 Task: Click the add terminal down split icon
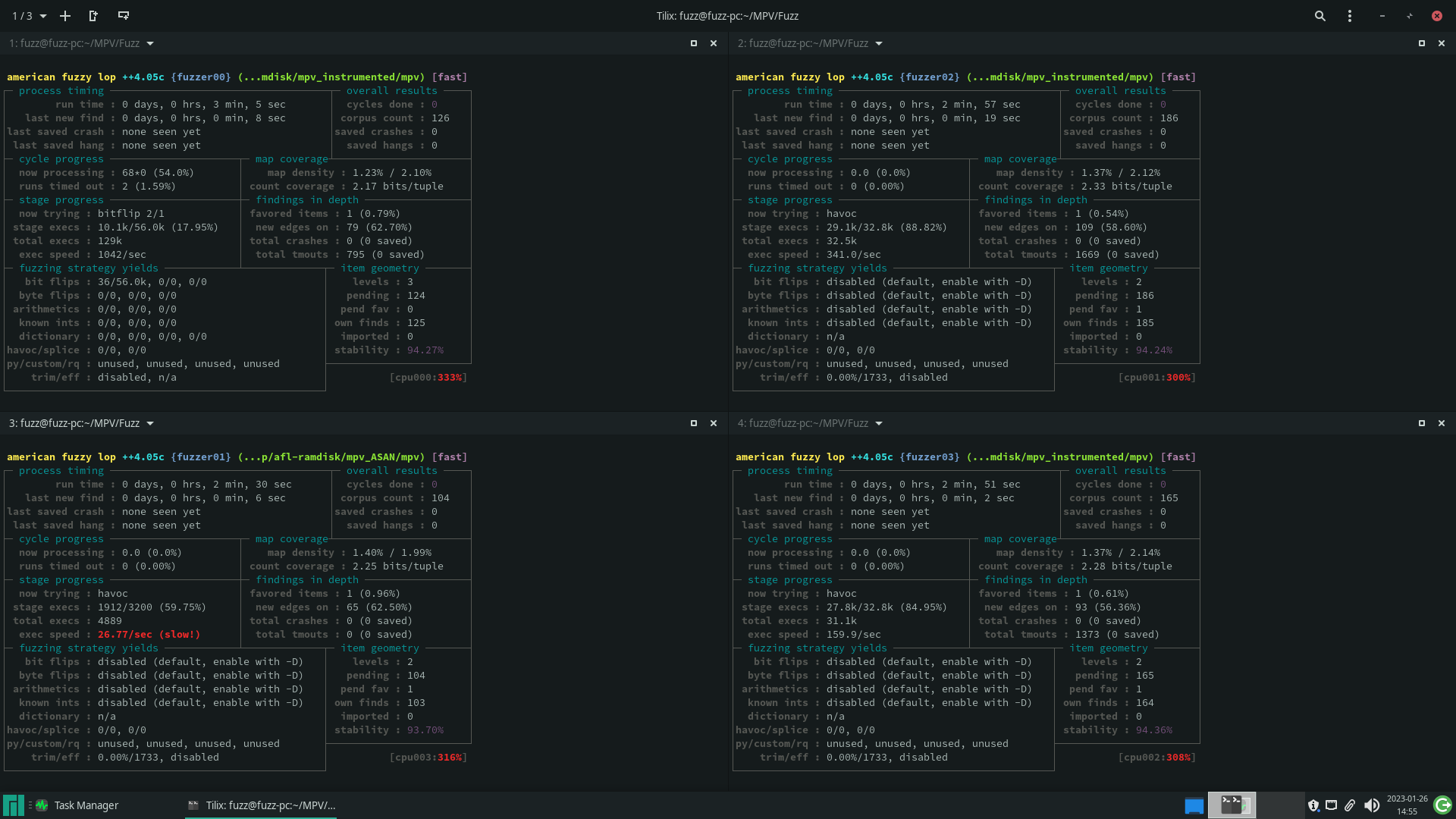click(124, 16)
